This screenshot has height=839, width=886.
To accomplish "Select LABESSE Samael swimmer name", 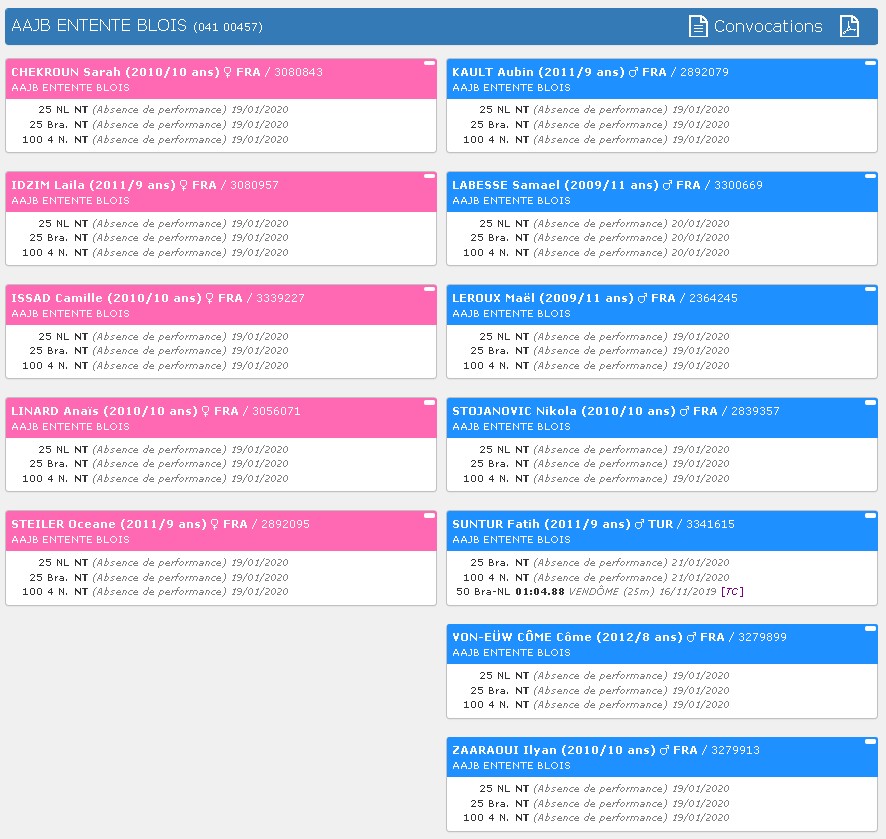I will pos(506,185).
